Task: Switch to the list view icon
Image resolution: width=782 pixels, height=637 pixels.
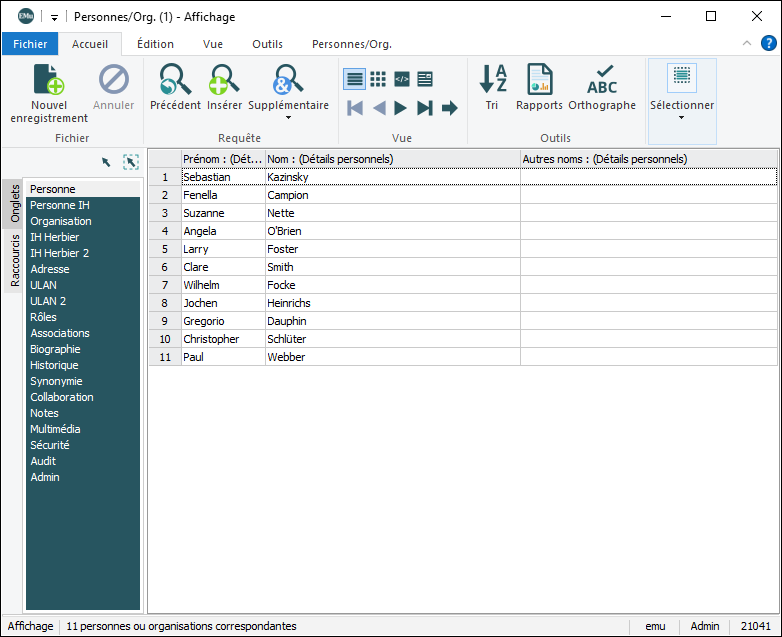Action: 354,79
